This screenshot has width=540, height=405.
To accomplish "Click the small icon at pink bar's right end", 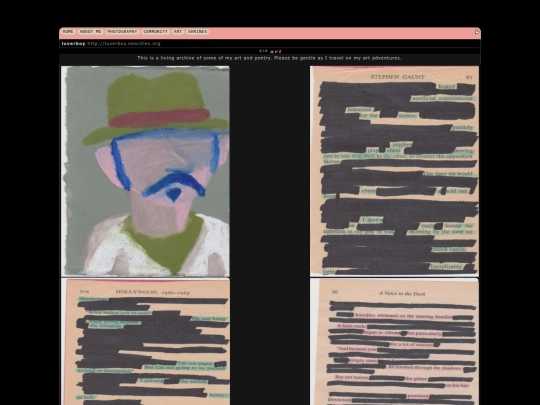I will [x=477, y=32].
